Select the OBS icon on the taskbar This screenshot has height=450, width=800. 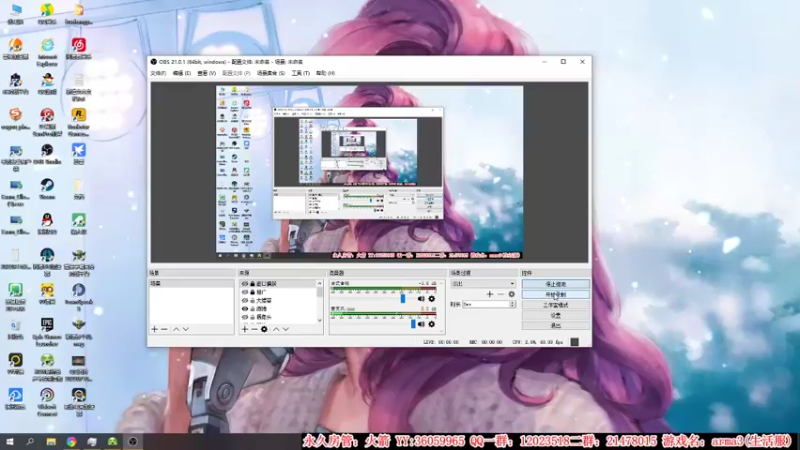click(133, 442)
